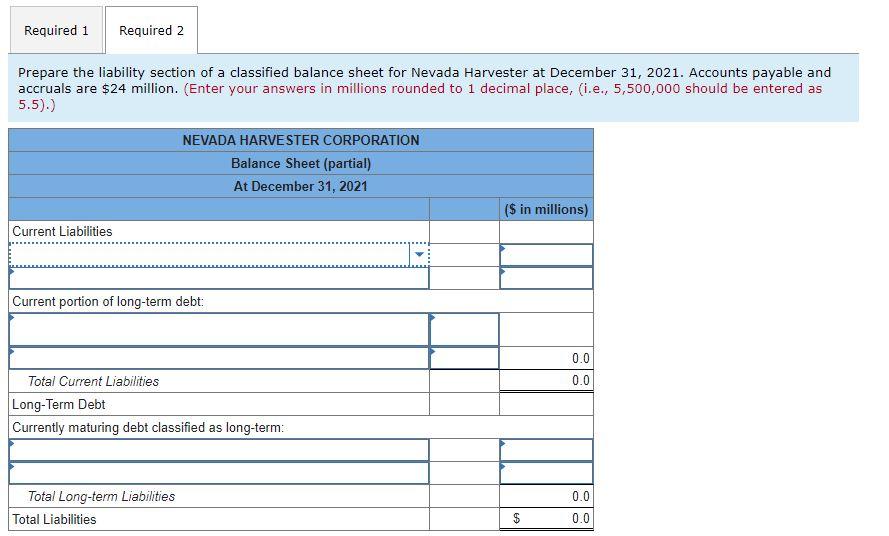The height and width of the screenshot is (536, 889).
Task: Open the dropdown arrow under Current Liabilities
Action: point(419,255)
